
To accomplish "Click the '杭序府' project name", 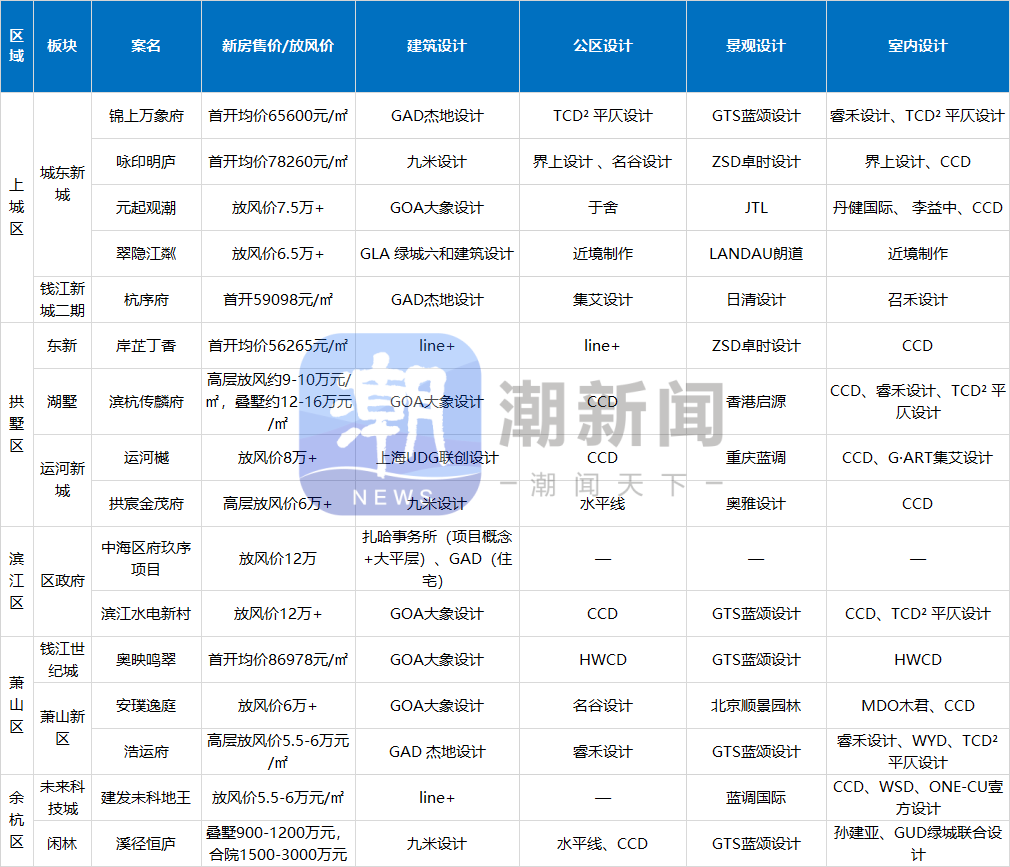I will point(146,300).
